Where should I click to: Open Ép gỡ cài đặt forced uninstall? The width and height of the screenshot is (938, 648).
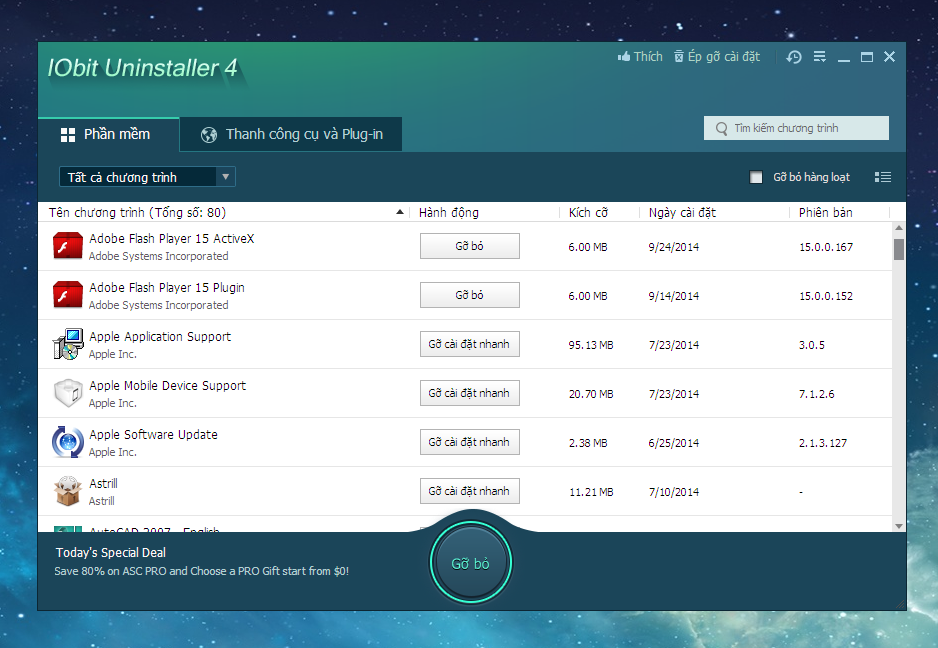[x=717, y=56]
